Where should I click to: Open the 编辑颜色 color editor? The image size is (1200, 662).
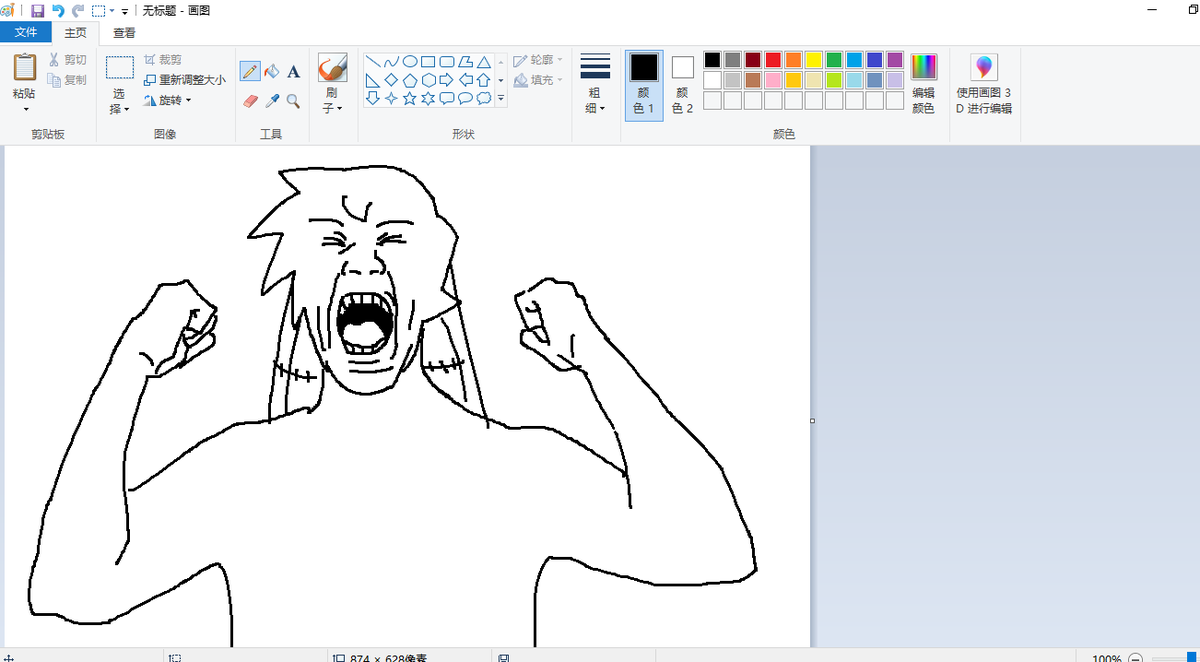pyautogui.click(x=924, y=84)
